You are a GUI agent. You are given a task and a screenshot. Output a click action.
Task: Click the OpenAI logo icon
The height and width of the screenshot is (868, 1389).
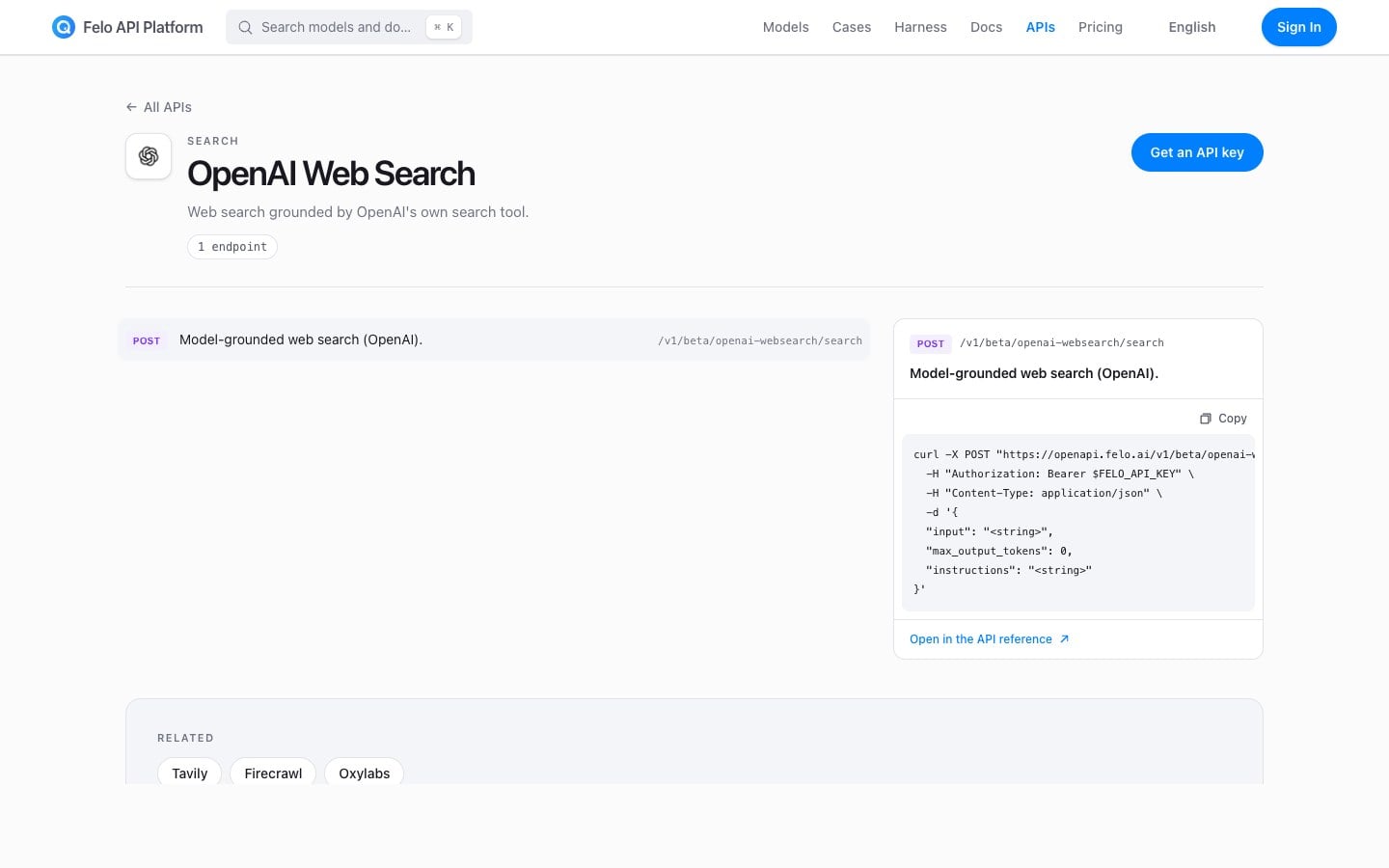(x=149, y=156)
